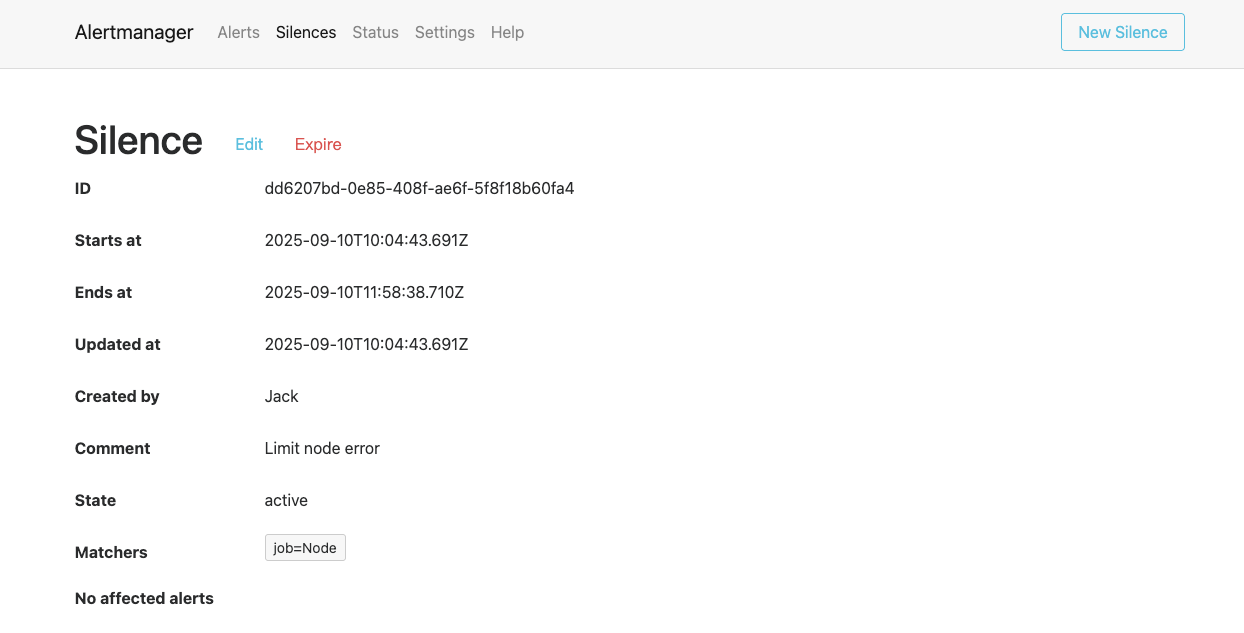The height and width of the screenshot is (633, 1244).
Task: Click the No affected alerts label
Action: (x=144, y=598)
